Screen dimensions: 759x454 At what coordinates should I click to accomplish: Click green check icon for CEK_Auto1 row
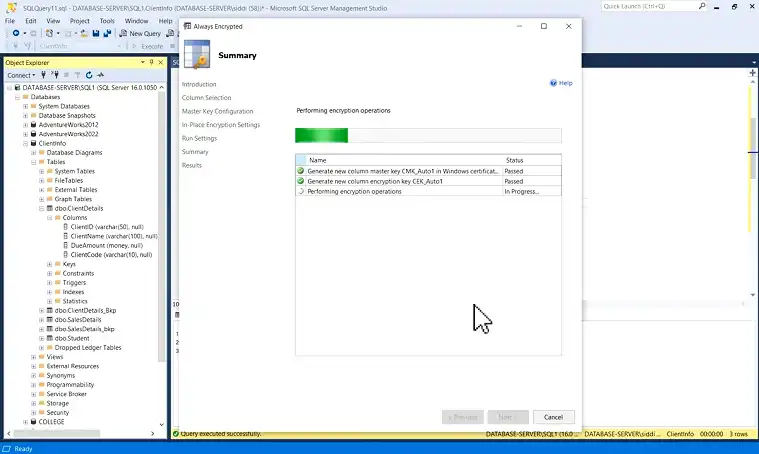[301, 181]
